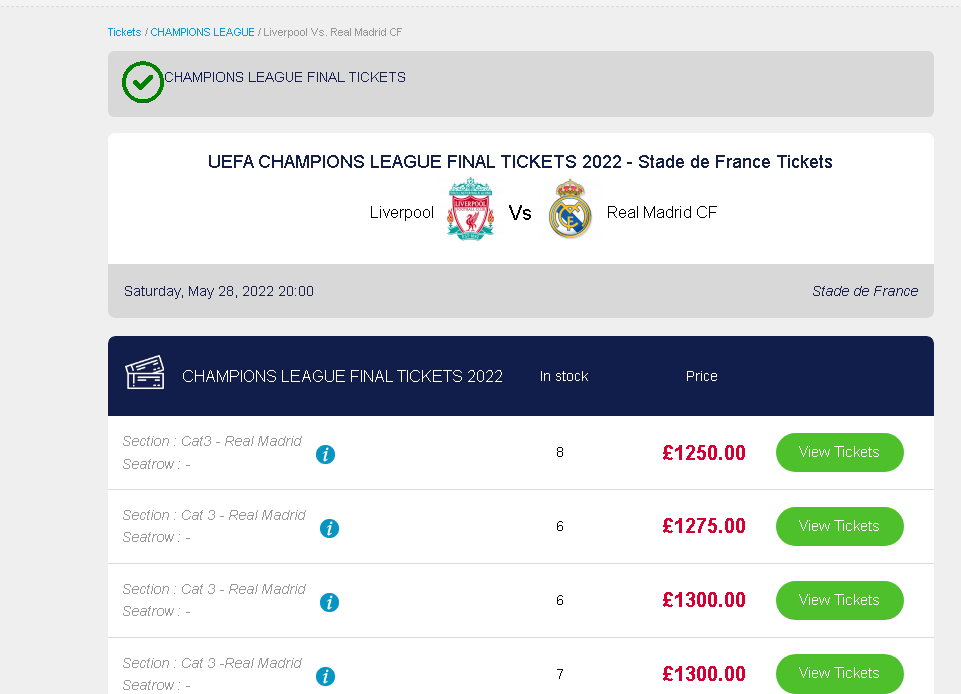The image size is (961, 694).
Task: Show info for the 6-in-stock £1300.00 ticket
Action: pyautogui.click(x=329, y=602)
